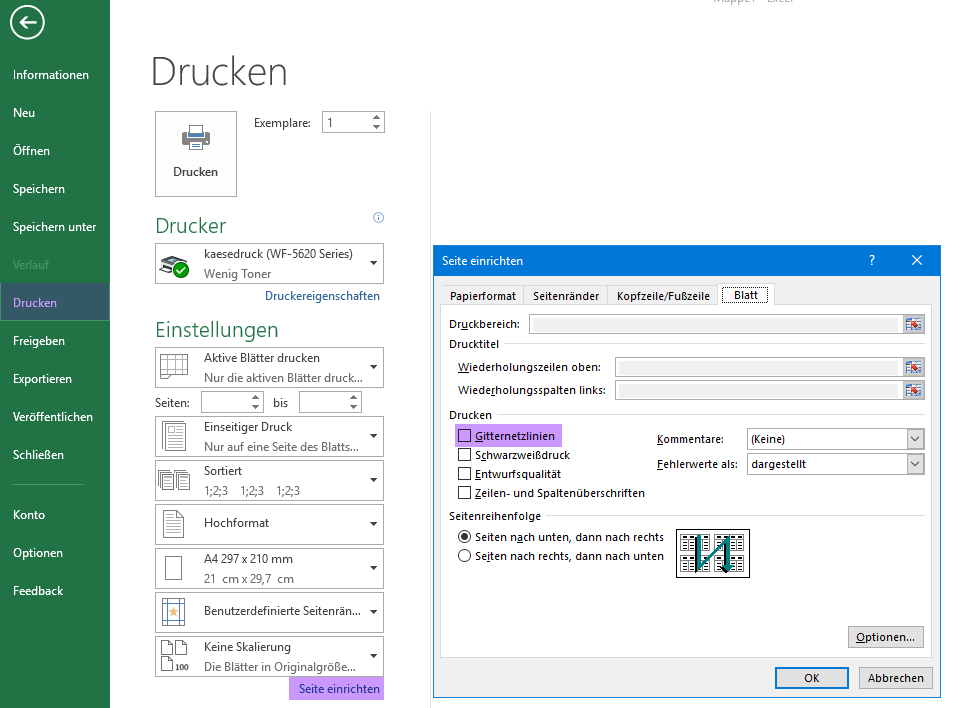
Task: Click the printer icon Drucken button
Action: pos(196,154)
